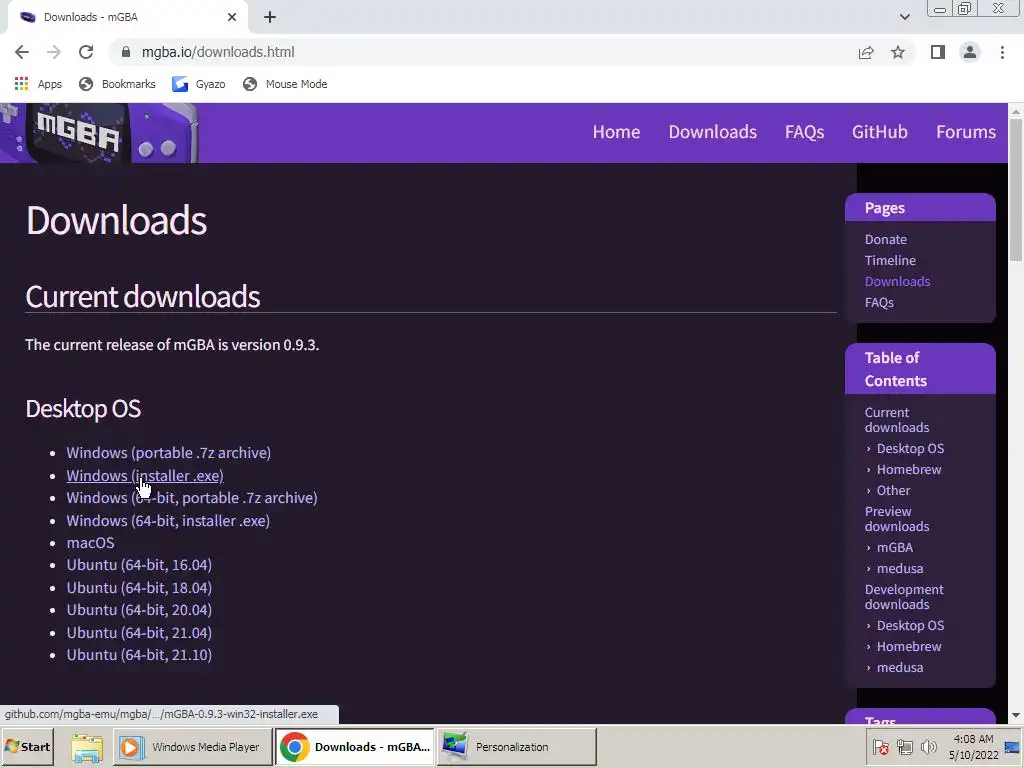Image resolution: width=1024 pixels, height=768 pixels.
Task: Select the Downloads - mGBA browser tab
Action: tap(127, 18)
